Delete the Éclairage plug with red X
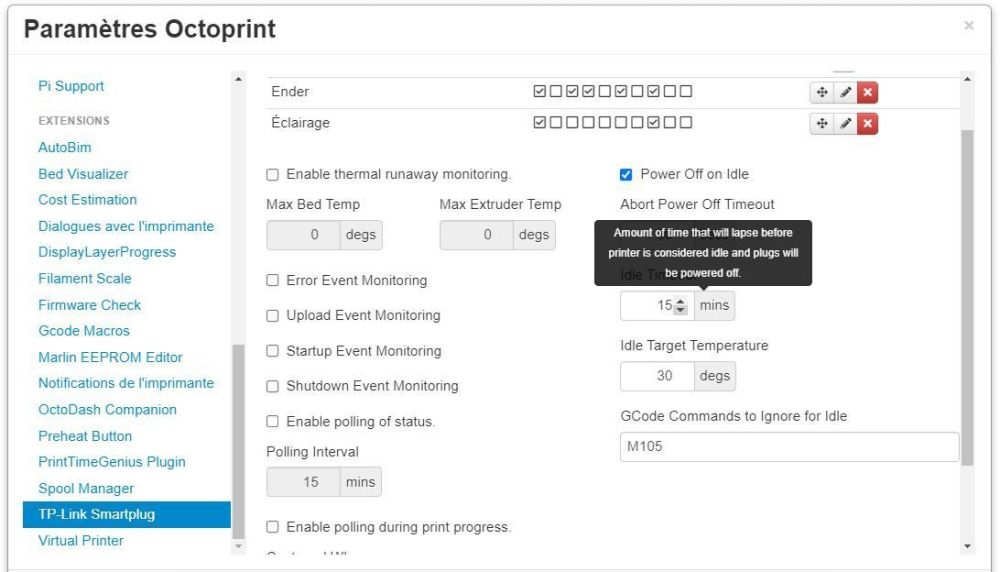The width and height of the screenshot is (1000, 572). [867, 123]
